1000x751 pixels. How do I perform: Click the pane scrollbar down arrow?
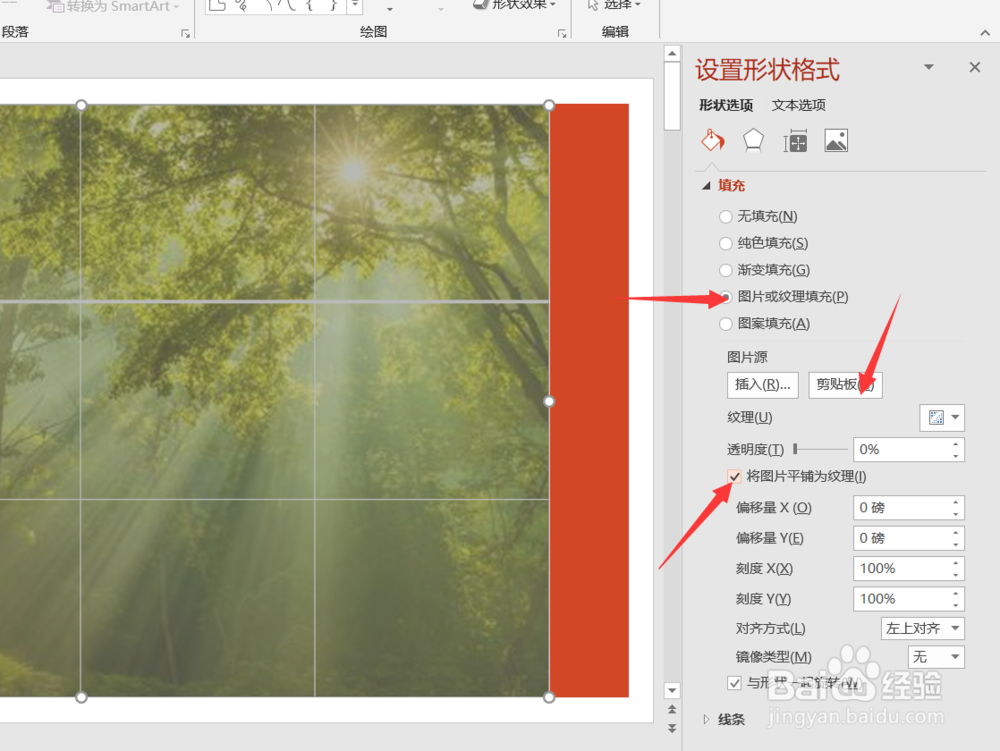tap(672, 690)
